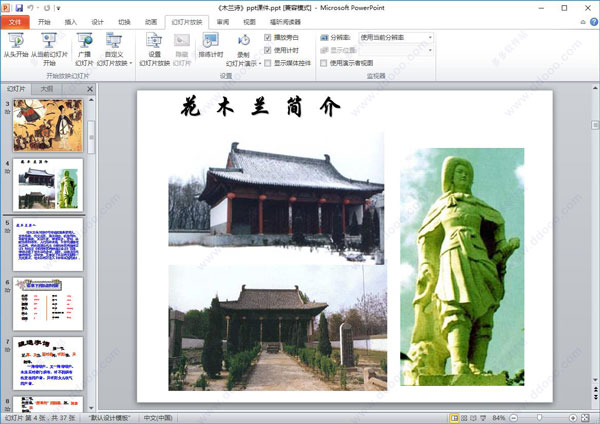The height and width of the screenshot is (424, 600).
Task: Open Customize Quick Access Toolbar arrow
Action: pyautogui.click(x=58, y=8)
